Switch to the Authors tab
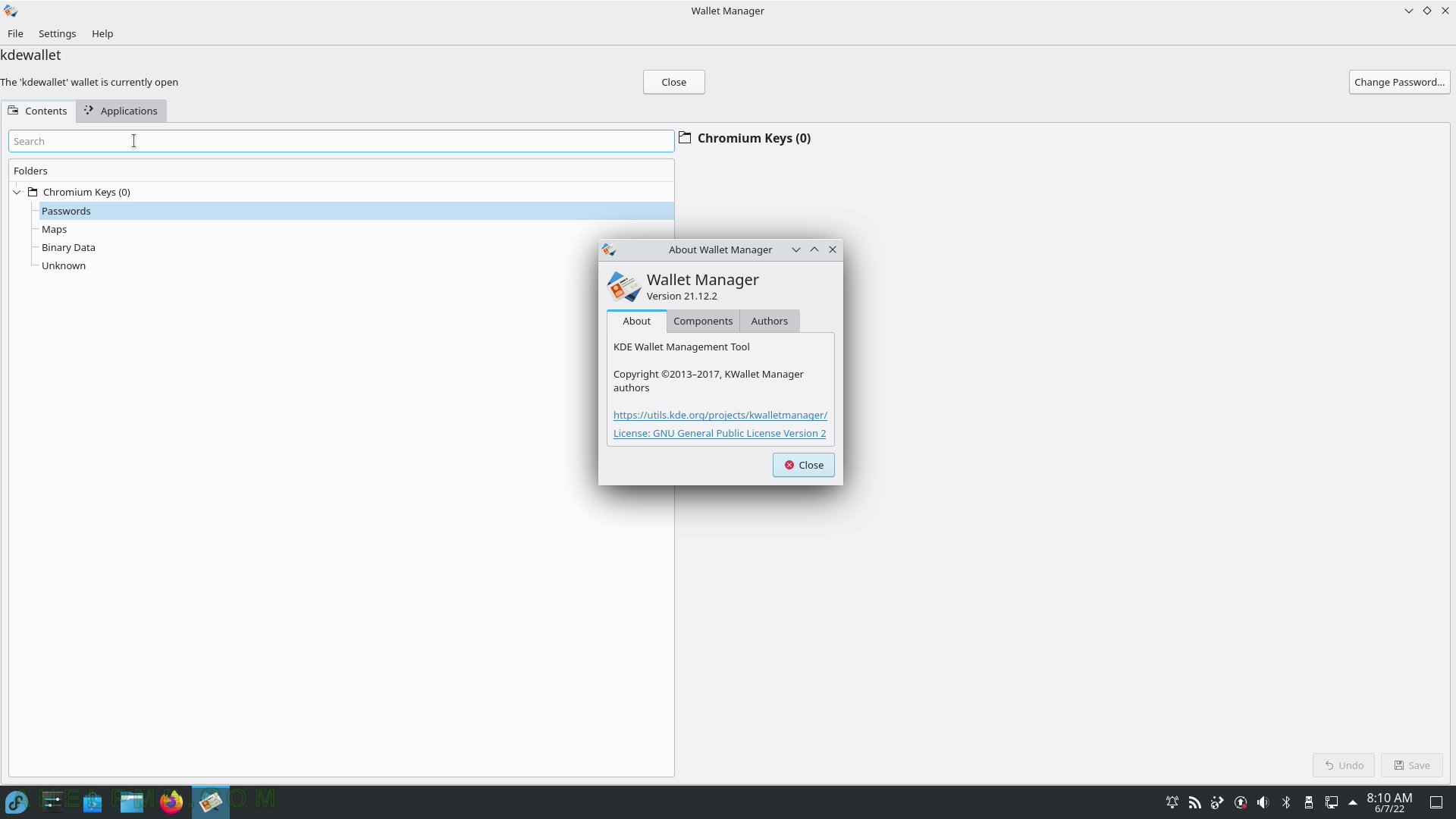The height and width of the screenshot is (819, 1456). 770,321
